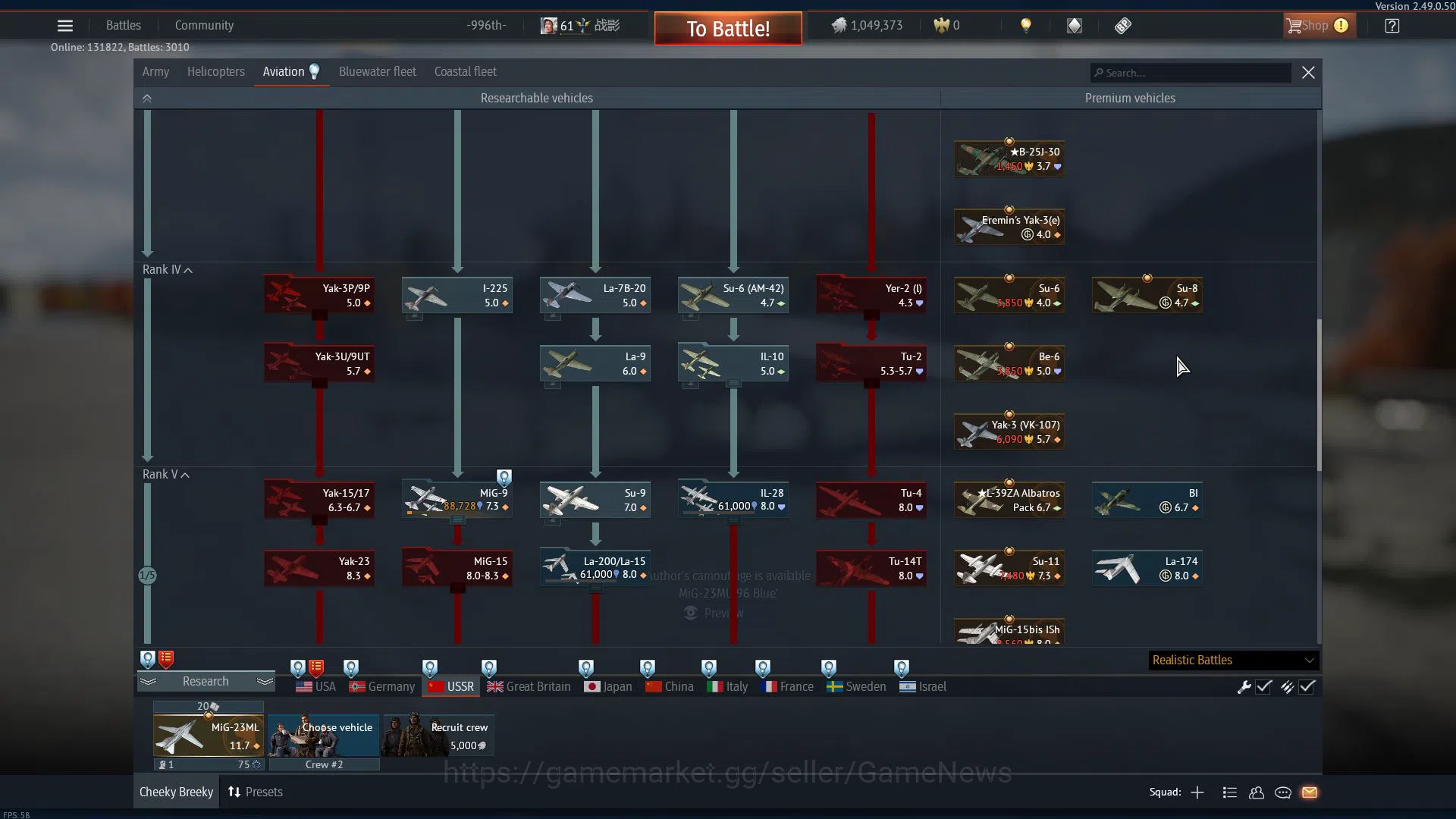Select the Su-9 aircraft card
The width and height of the screenshot is (1456, 819).
pos(595,500)
